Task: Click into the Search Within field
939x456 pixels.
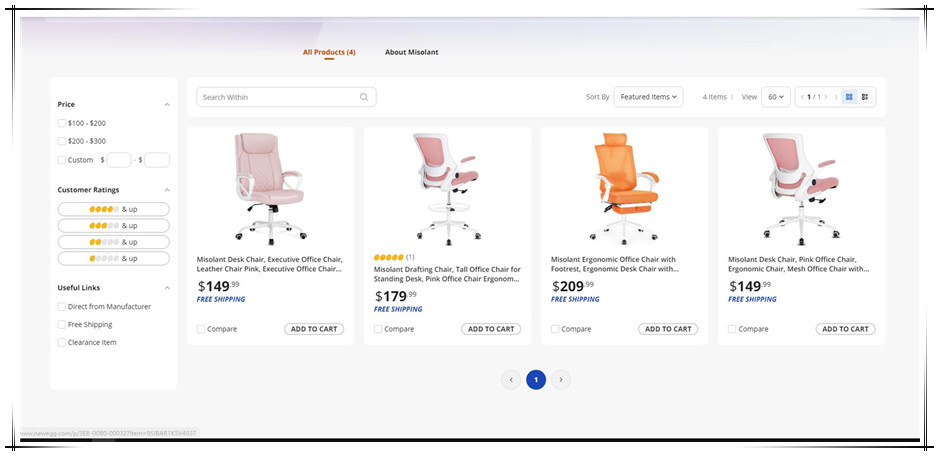Action: point(277,97)
